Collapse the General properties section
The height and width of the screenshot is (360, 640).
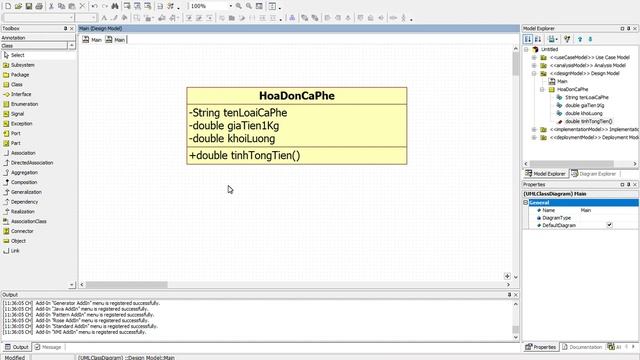coord(526,202)
